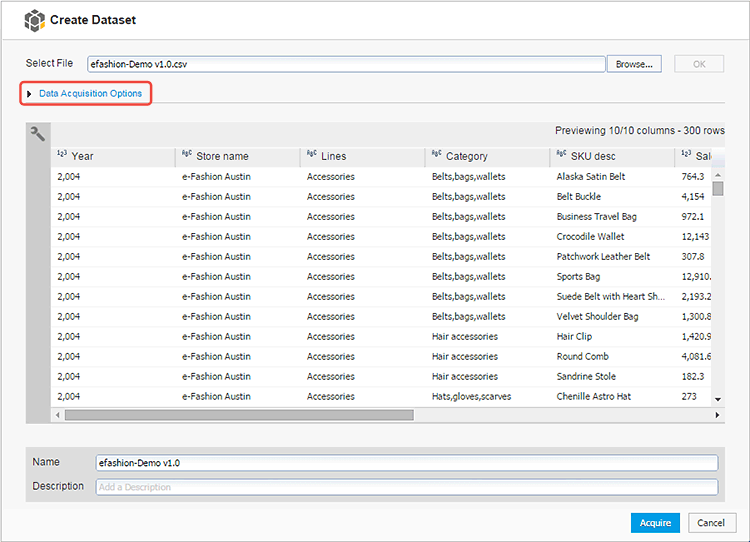Click the wrench settings icon
The image size is (750, 542).
[38, 134]
